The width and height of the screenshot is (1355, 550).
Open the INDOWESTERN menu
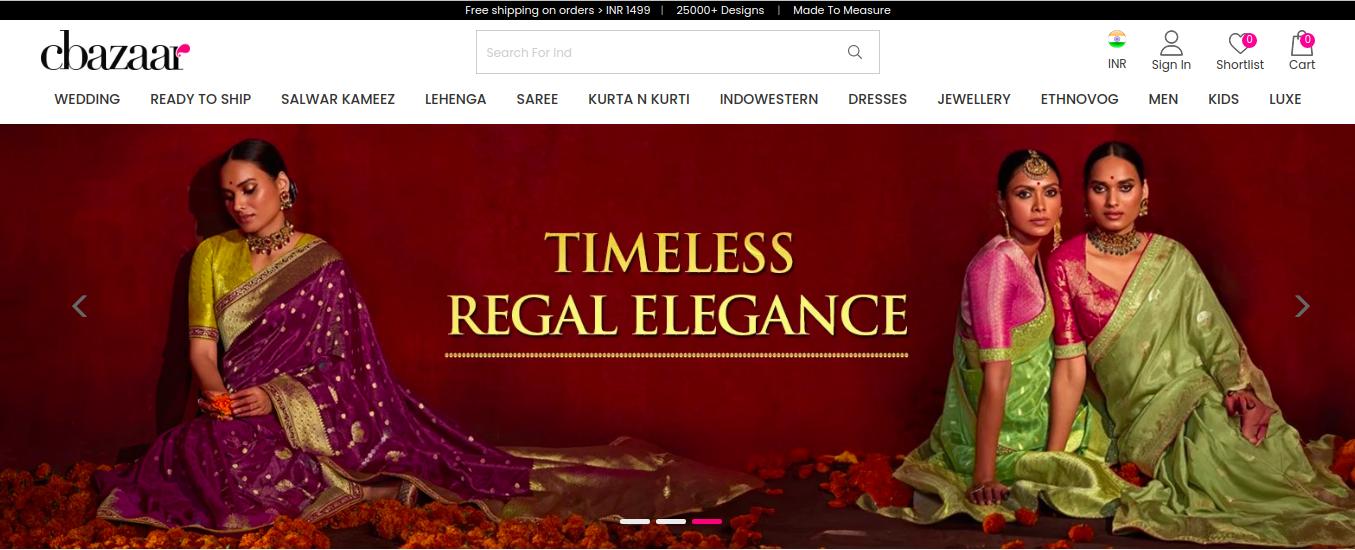[769, 99]
